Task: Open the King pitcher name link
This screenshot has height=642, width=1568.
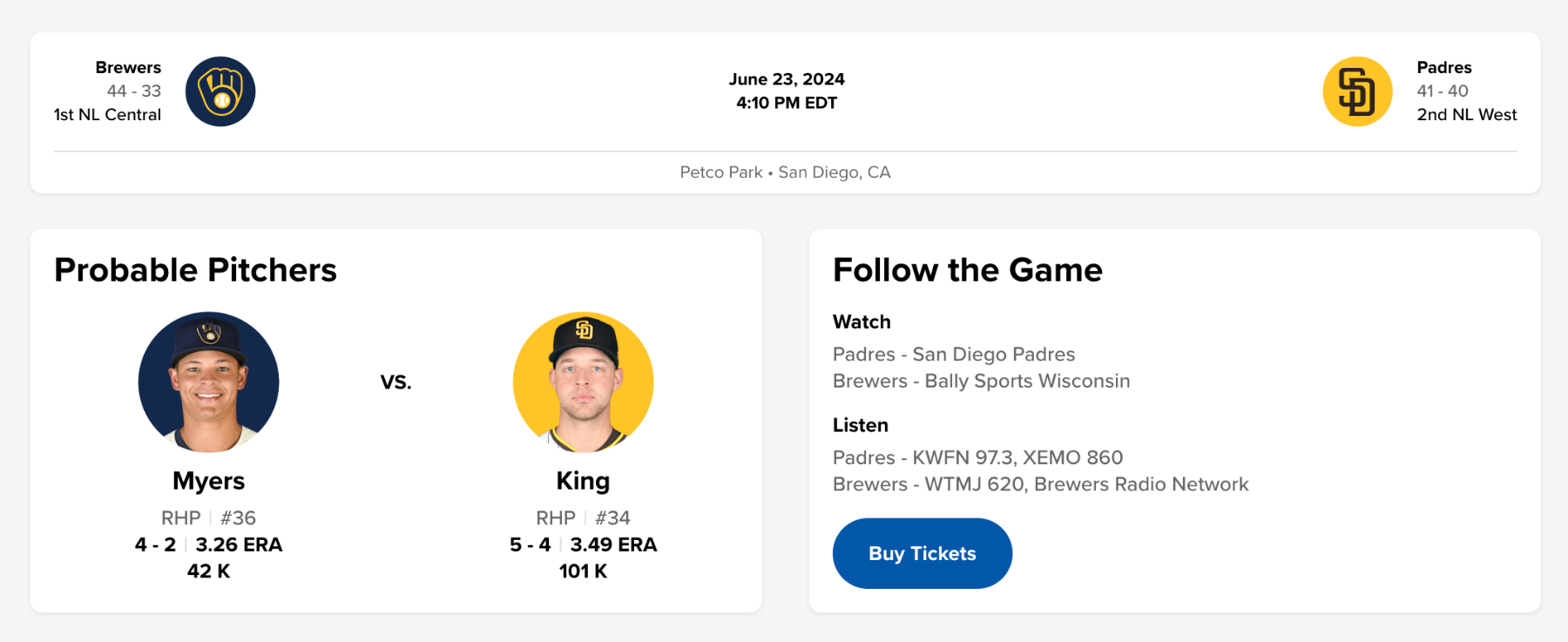Action: [584, 481]
